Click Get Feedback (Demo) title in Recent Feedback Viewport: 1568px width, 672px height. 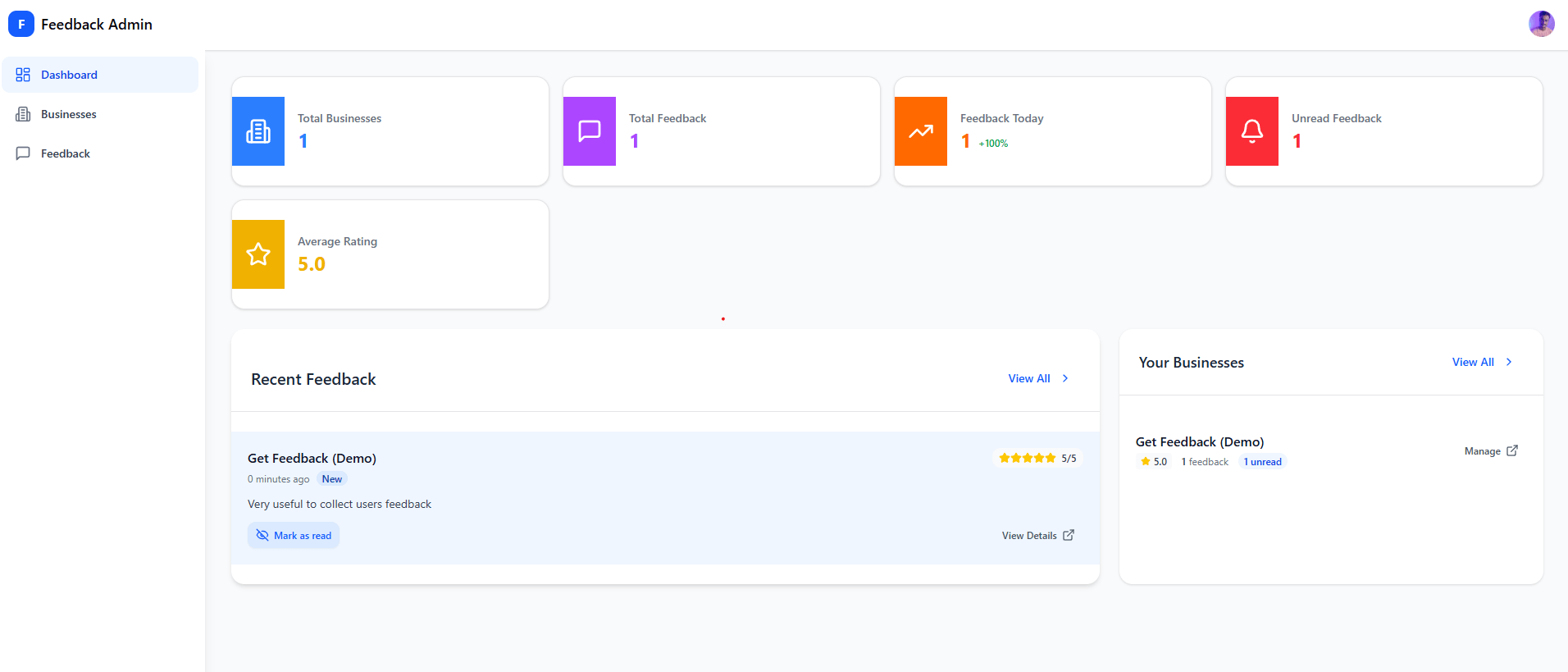pyautogui.click(x=312, y=458)
